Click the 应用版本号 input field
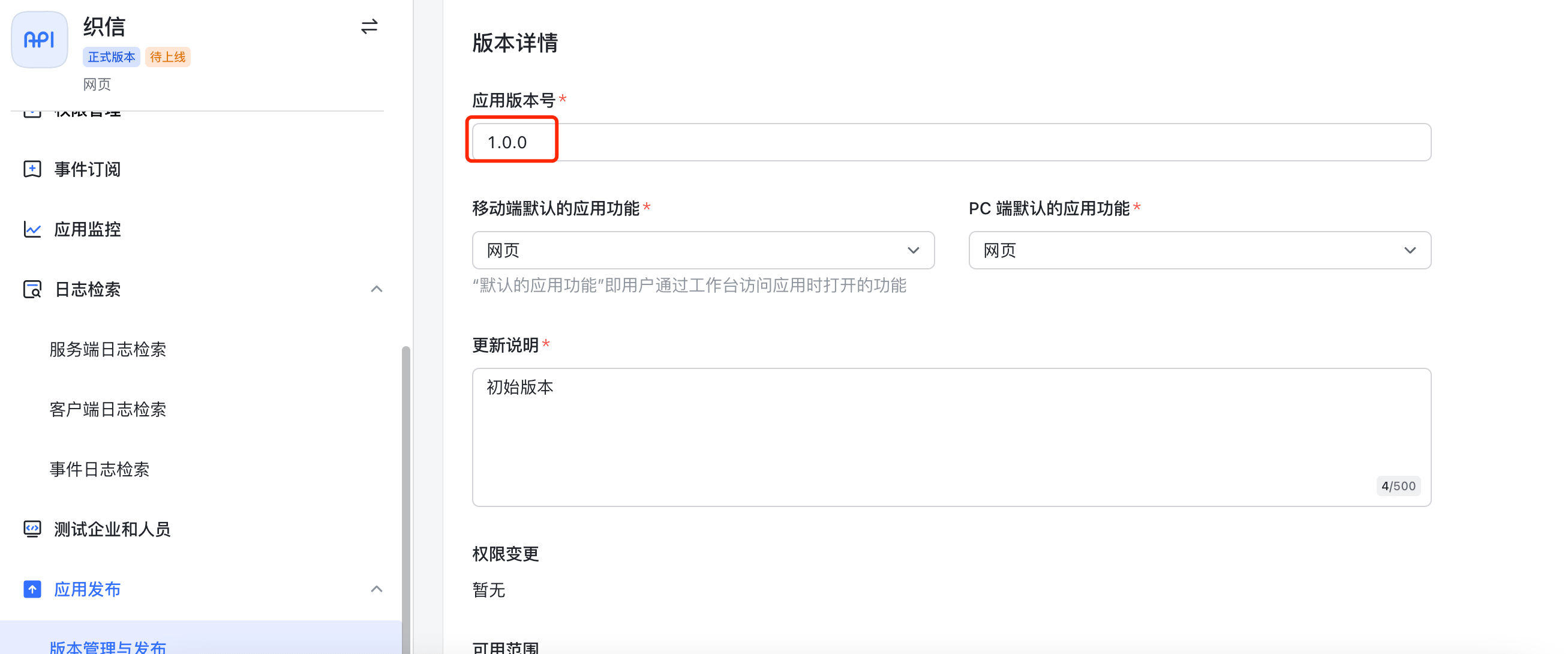This screenshot has width=1568, height=654. click(951, 142)
